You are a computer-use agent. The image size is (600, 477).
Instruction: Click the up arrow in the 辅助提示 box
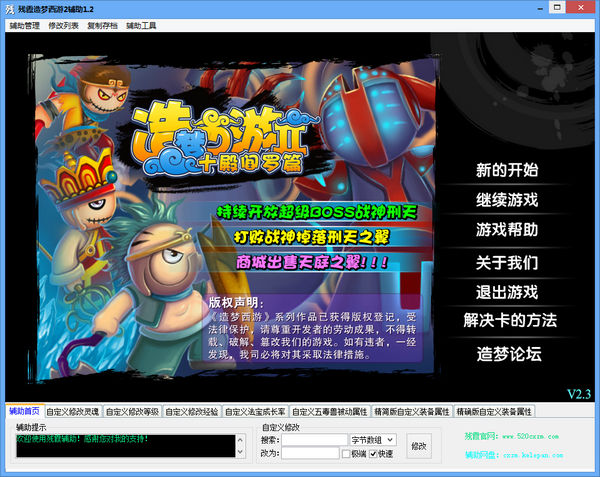click(240, 440)
